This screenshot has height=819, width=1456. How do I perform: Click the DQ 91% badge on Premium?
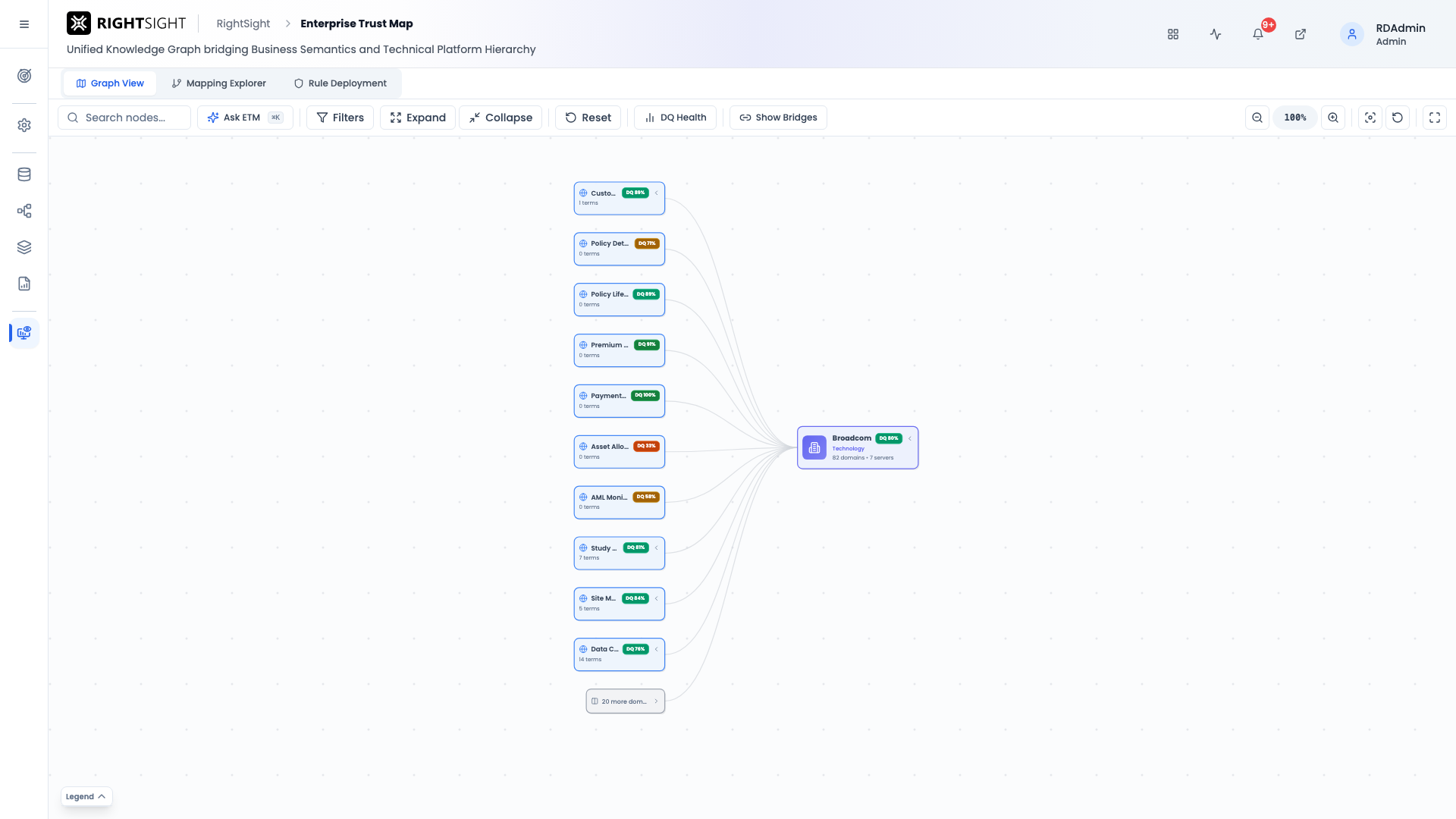pyautogui.click(x=647, y=344)
